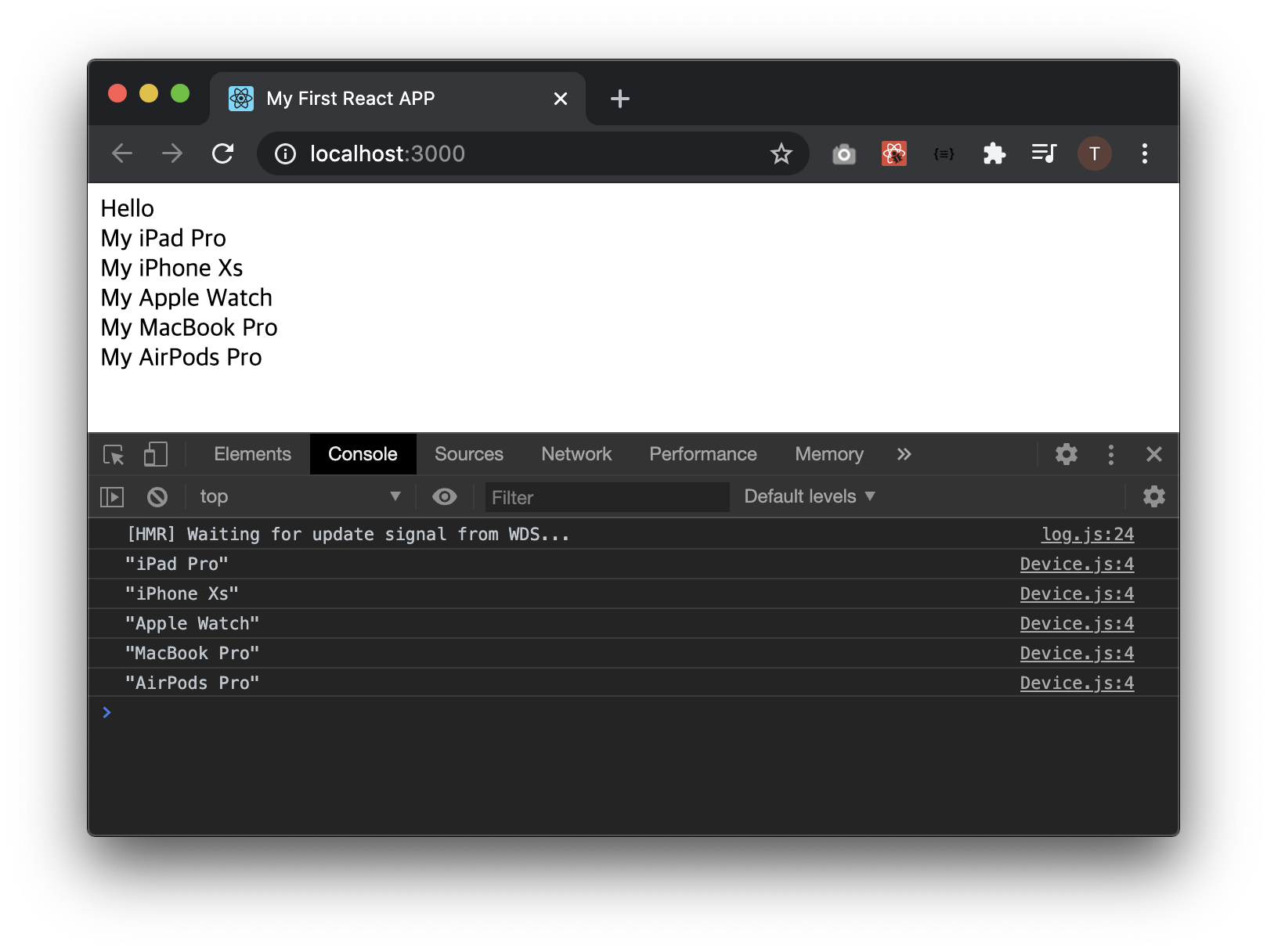The image size is (1267, 952).
Task: Open DevTools customize three-dot menu
Action: point(1110,454)
